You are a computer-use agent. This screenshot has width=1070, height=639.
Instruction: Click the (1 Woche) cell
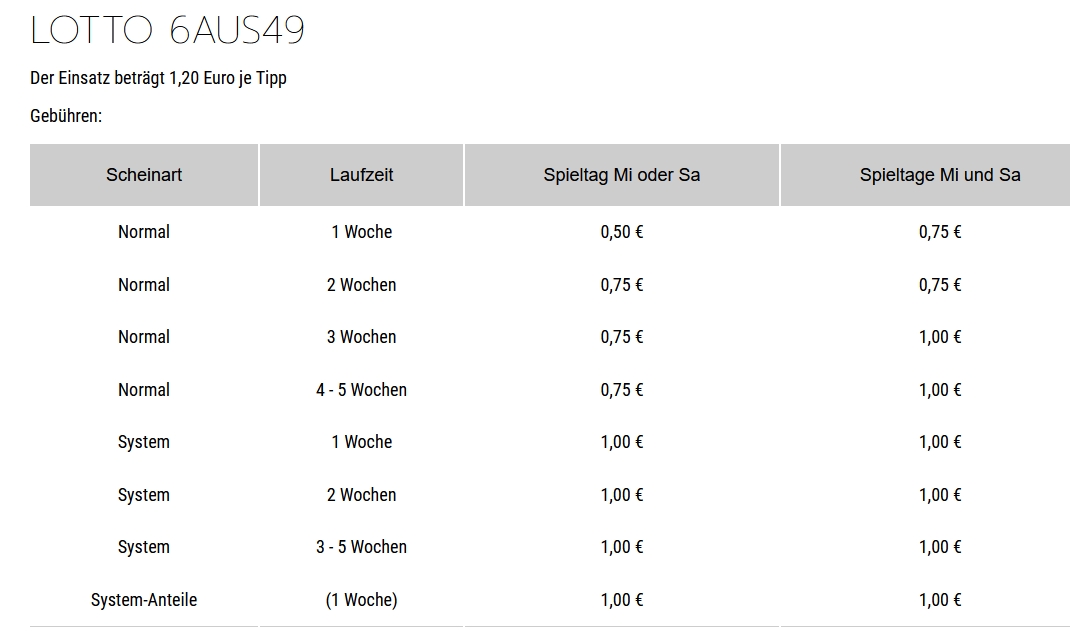click(x=362, y=600)
